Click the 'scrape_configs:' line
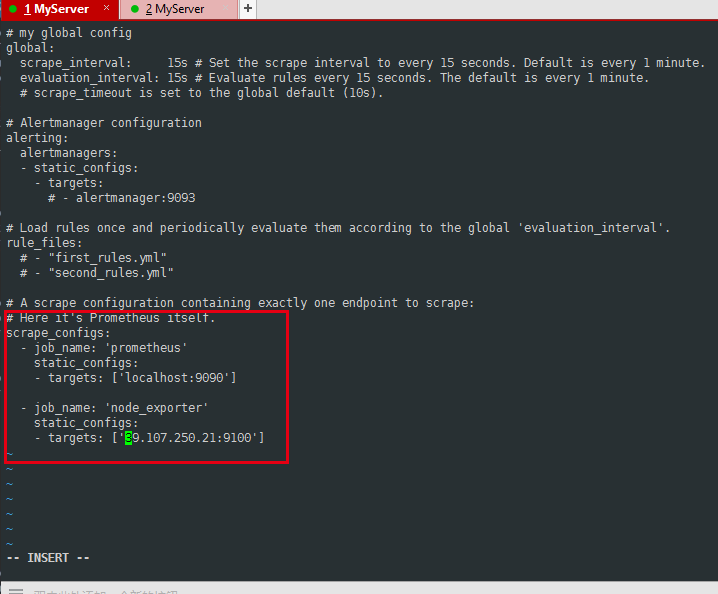Viewport: 718px width, 594px height. [x=58, y=333]
